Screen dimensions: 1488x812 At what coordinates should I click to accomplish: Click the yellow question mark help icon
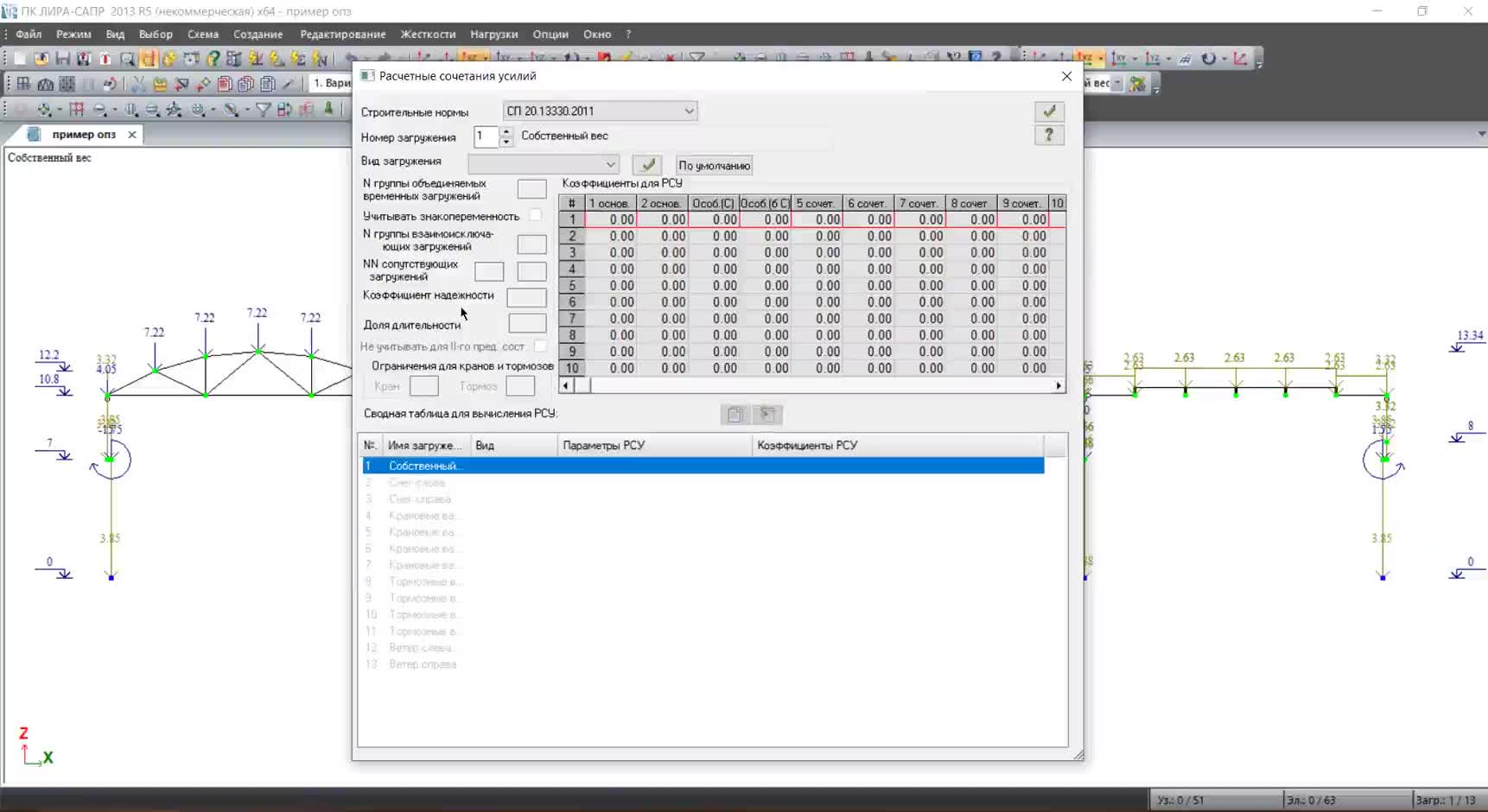213,59
